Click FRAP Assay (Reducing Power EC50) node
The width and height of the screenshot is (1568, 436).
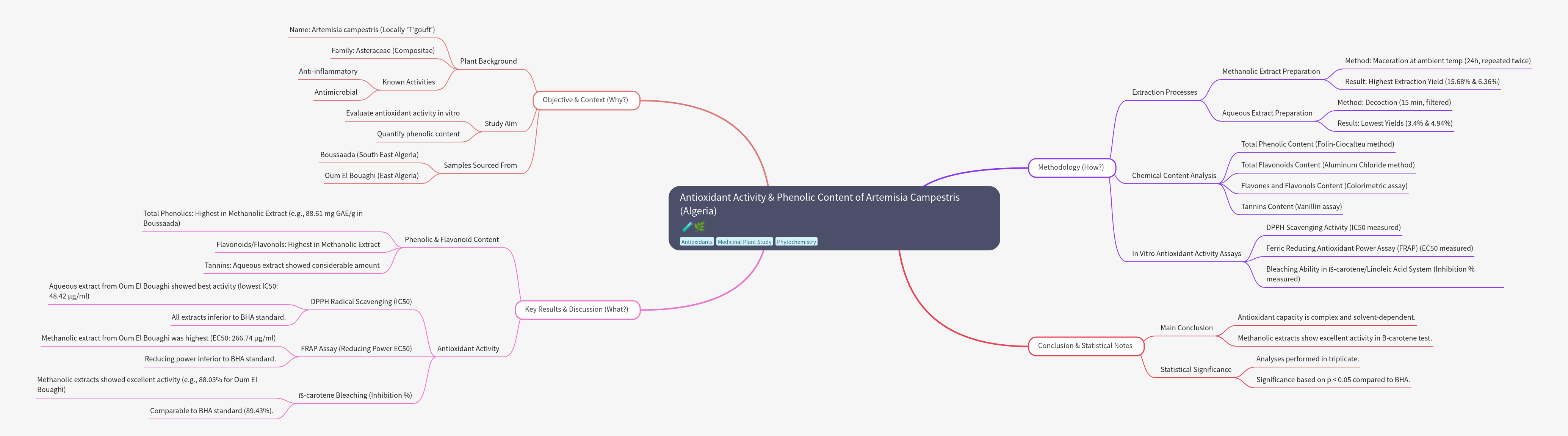(x=356, y=349)
